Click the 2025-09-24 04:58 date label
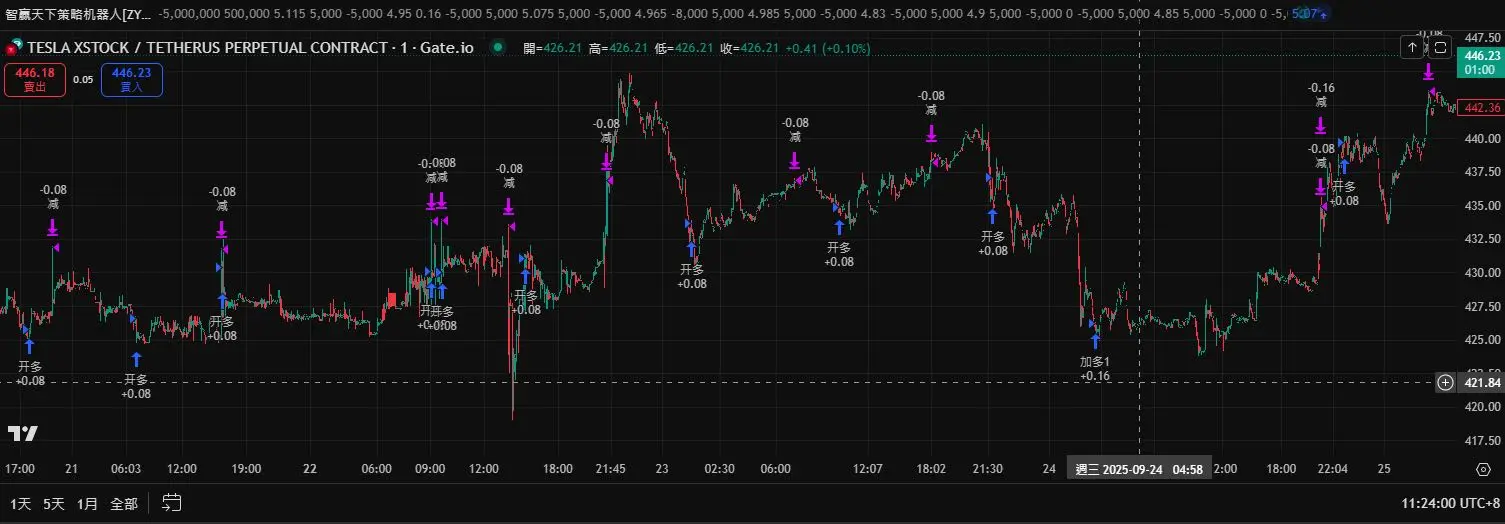The height and width of the screenshot is (524, 1505). point(1139,469)
